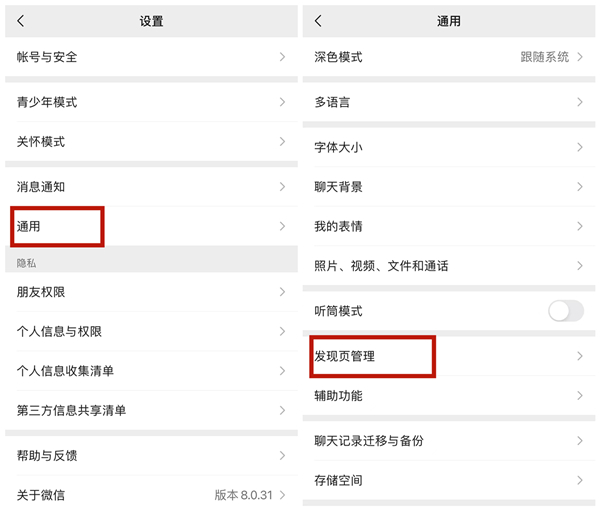Open 通用 in the settings list
600x515 pixels.
[151, 226]
